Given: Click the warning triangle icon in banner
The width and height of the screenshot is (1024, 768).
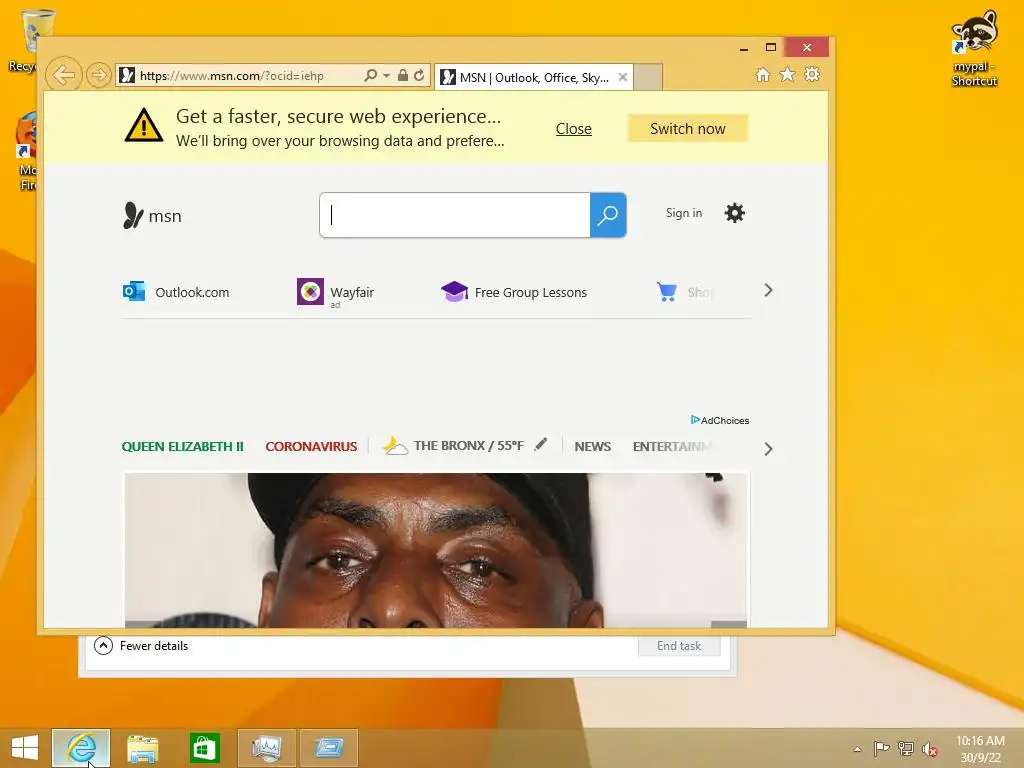Looking at the screenshot, I should (144, 125).
